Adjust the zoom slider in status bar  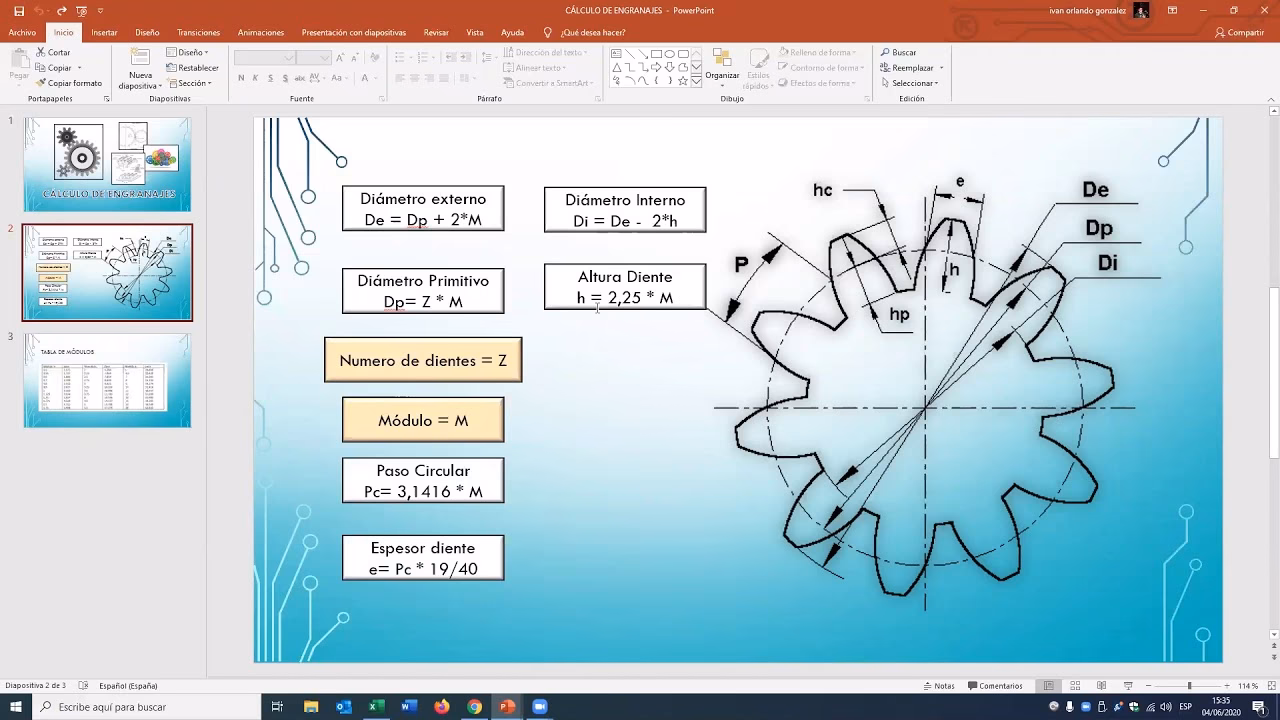pos(1189,686)
